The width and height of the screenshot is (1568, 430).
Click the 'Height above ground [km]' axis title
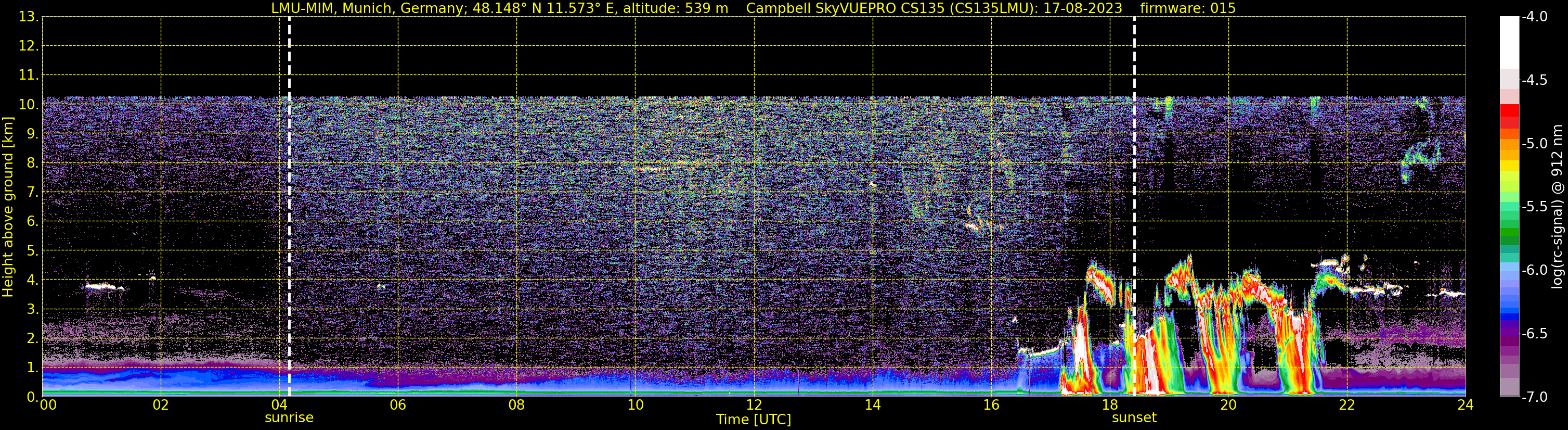pos(8,207)
